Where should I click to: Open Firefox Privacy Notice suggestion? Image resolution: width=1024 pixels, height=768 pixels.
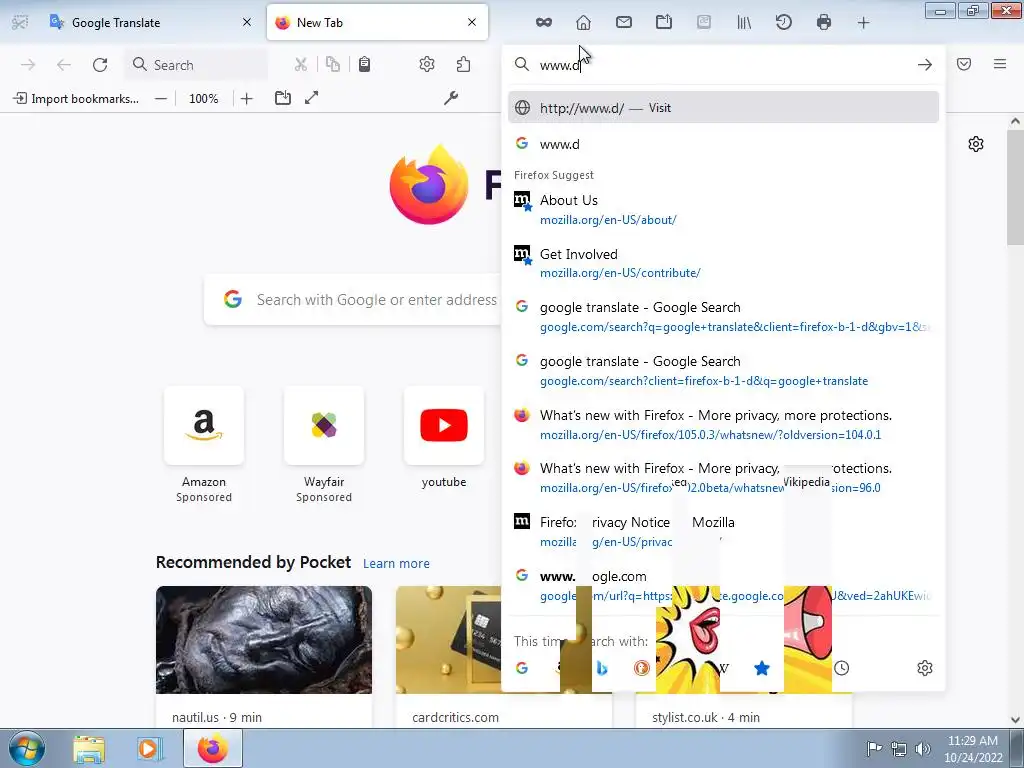pos(723,532)
